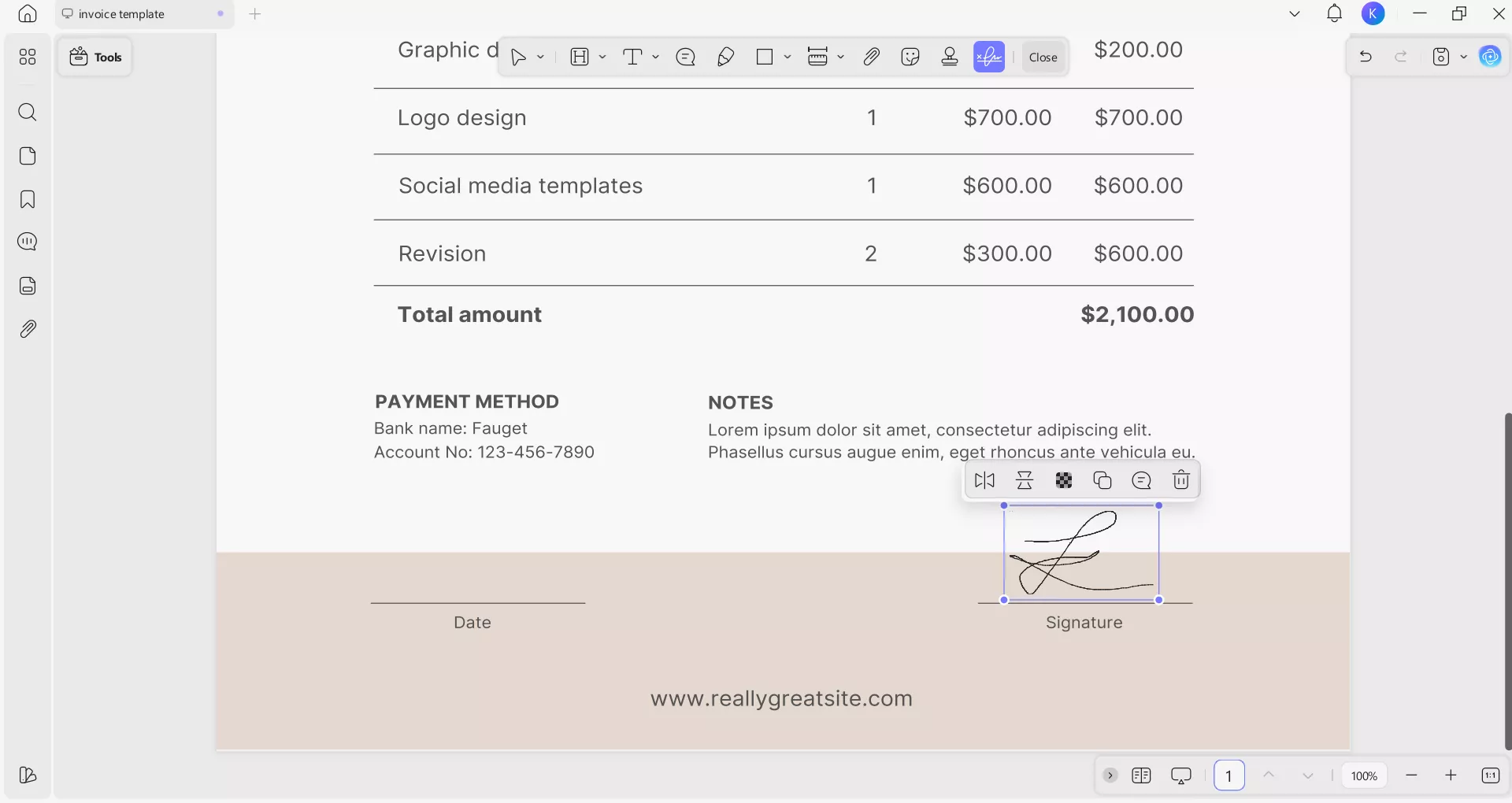Select the highlighted Signature tool
The height and width of the screenshot is (803, 1512).
click(989, 57)
